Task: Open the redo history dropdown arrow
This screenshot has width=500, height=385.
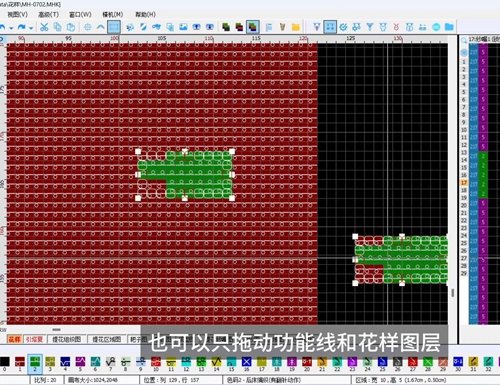Action: click(31, 28)
